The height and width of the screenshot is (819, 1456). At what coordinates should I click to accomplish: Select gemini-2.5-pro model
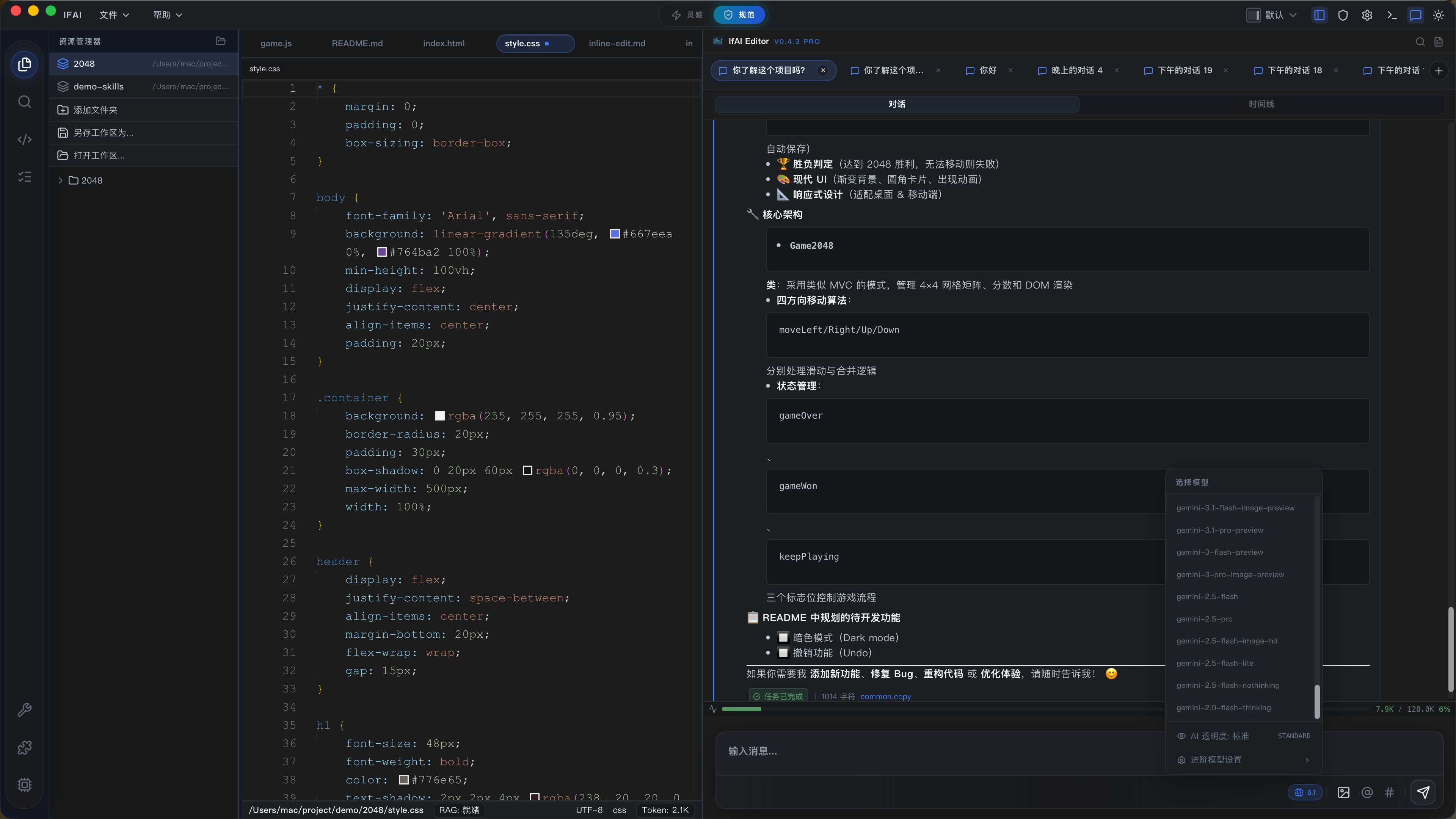pos(1205,619)
